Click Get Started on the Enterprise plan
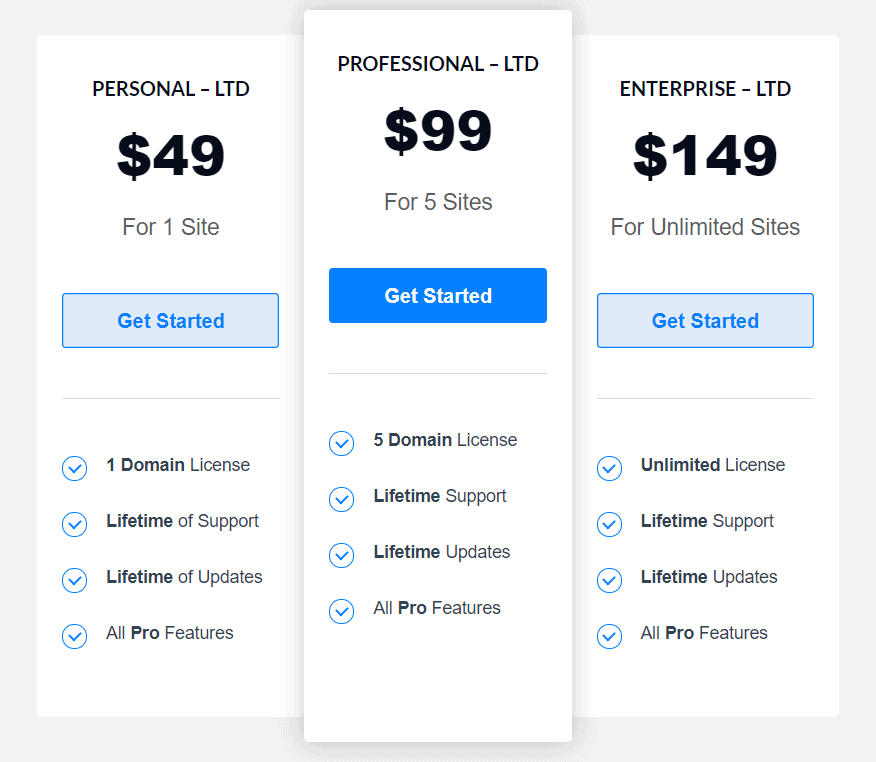 coord(705,320)
